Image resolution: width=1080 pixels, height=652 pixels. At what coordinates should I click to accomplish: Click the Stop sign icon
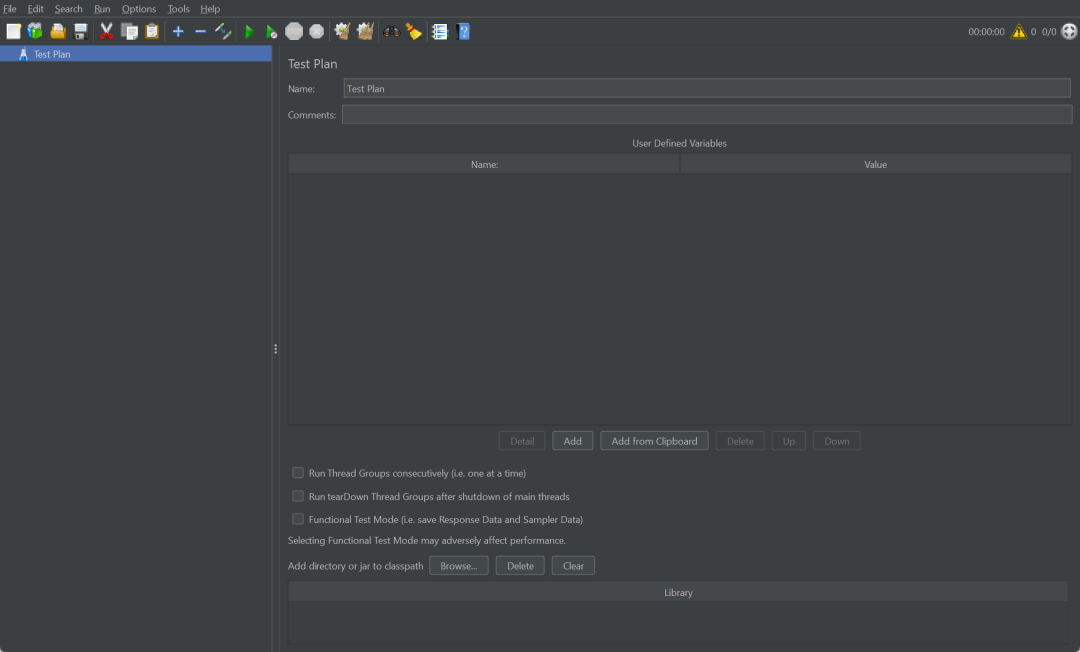coord(294,32)
